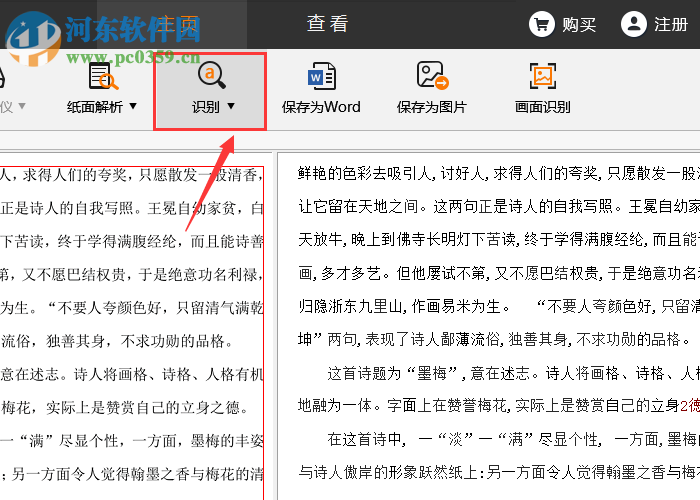Click result line starting 天放牛

(x=499, y=240)
